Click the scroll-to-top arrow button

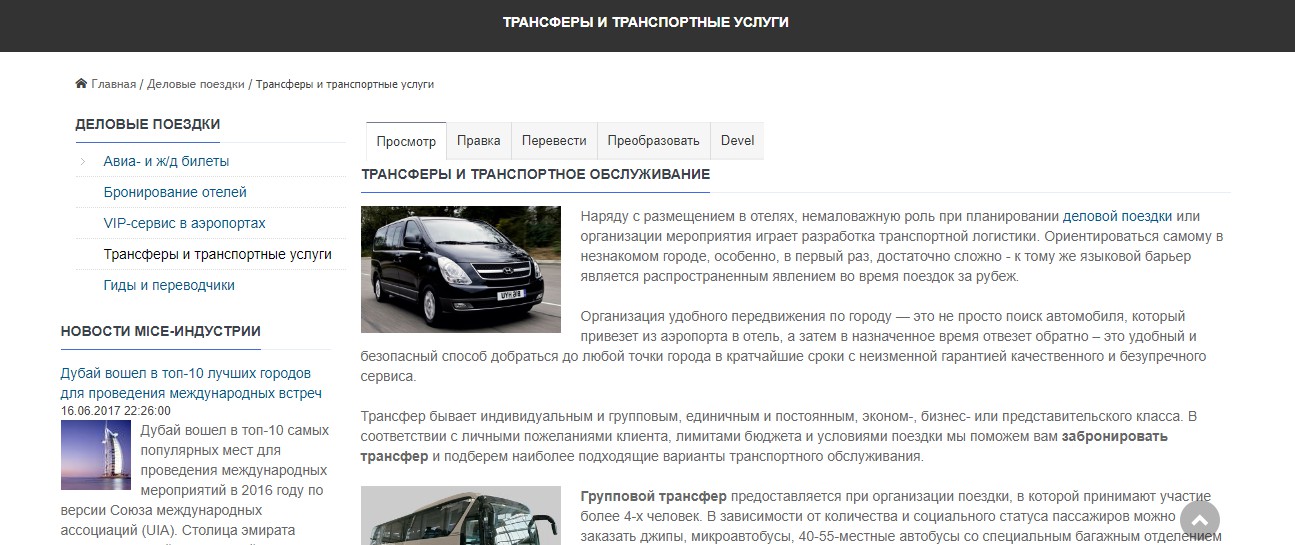coord(1200,519)
